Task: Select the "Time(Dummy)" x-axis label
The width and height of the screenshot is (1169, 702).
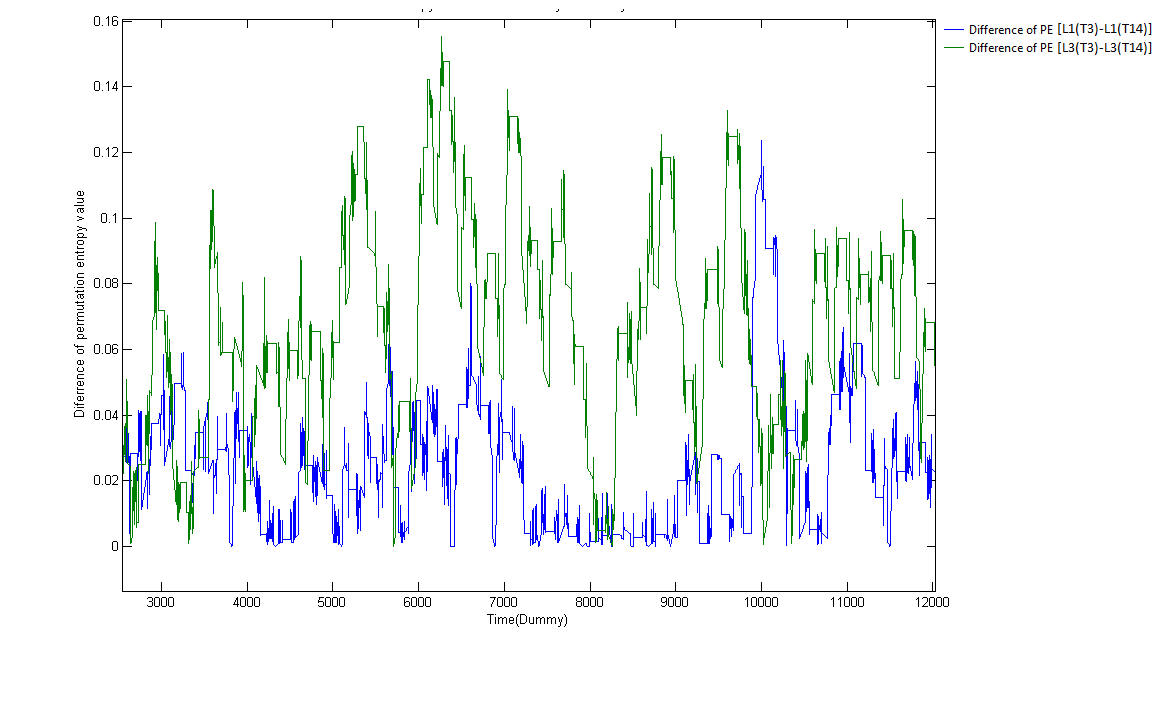Action: point(527,619)
